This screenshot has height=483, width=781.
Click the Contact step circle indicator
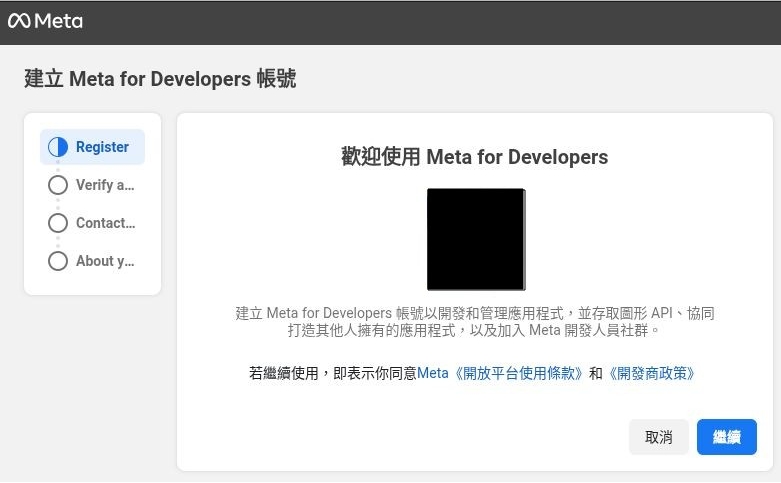(x=58, y=223)
